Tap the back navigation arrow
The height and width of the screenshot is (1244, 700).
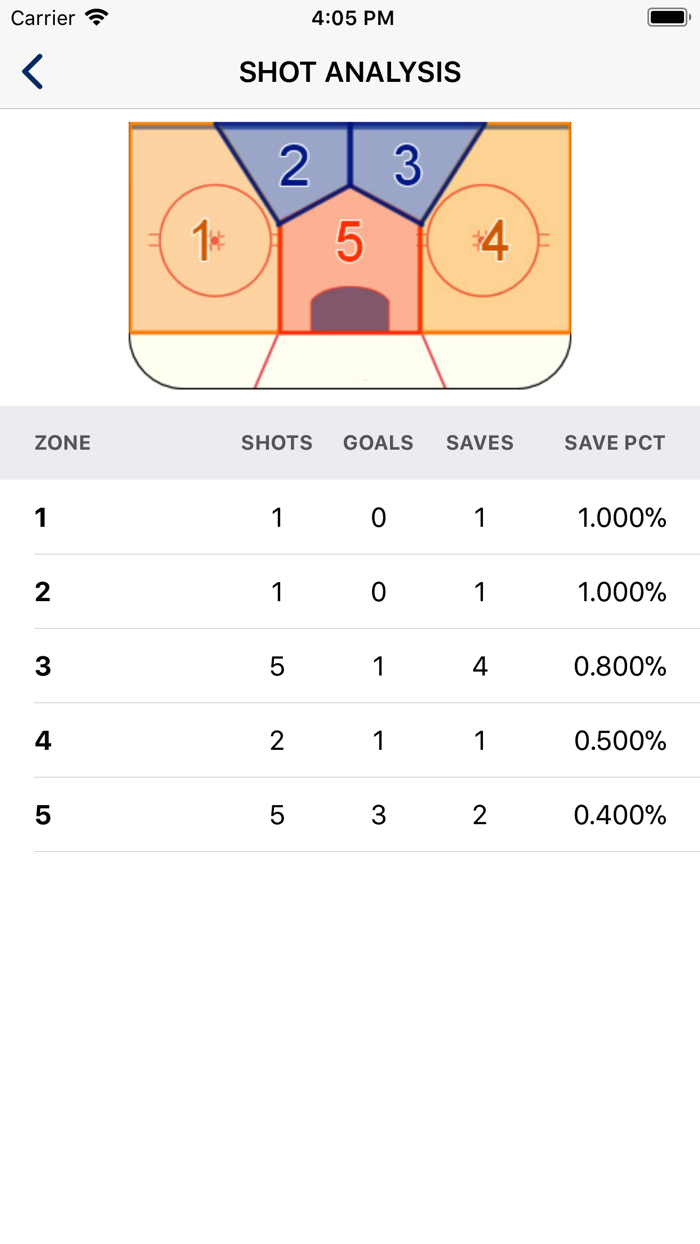click(x=31, y=71)
